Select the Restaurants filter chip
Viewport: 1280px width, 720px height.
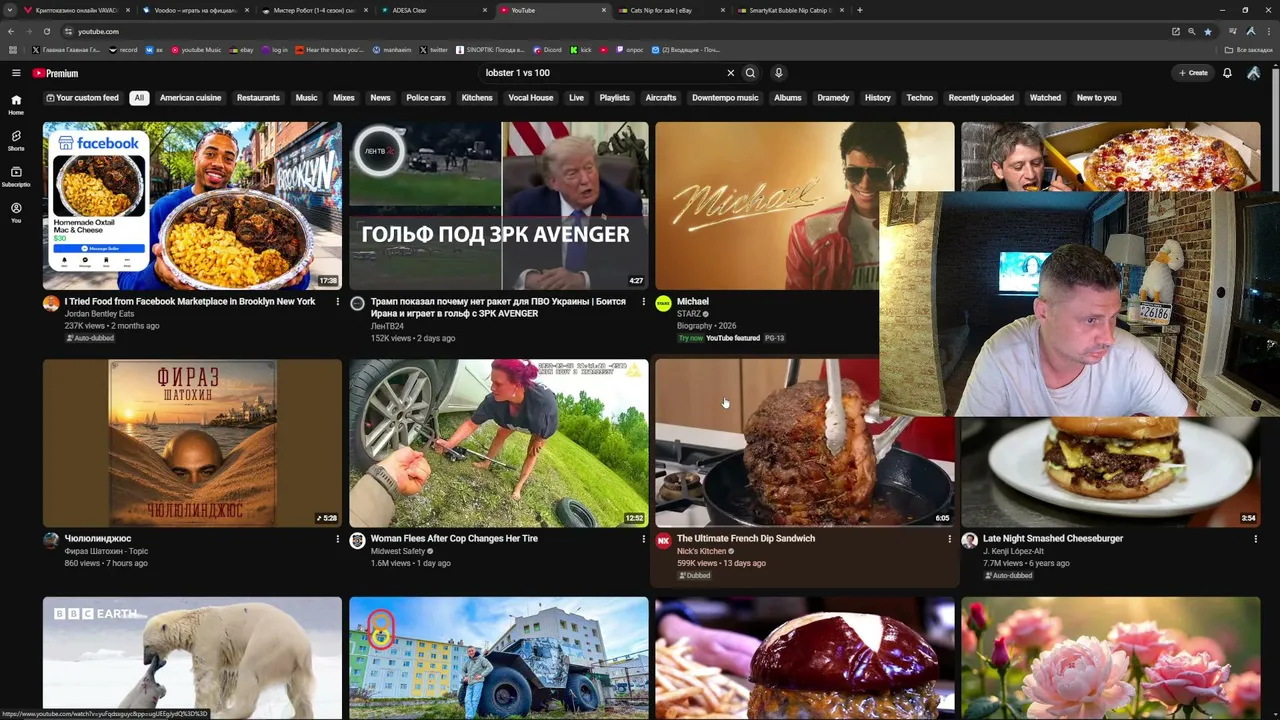click(258, 98)
